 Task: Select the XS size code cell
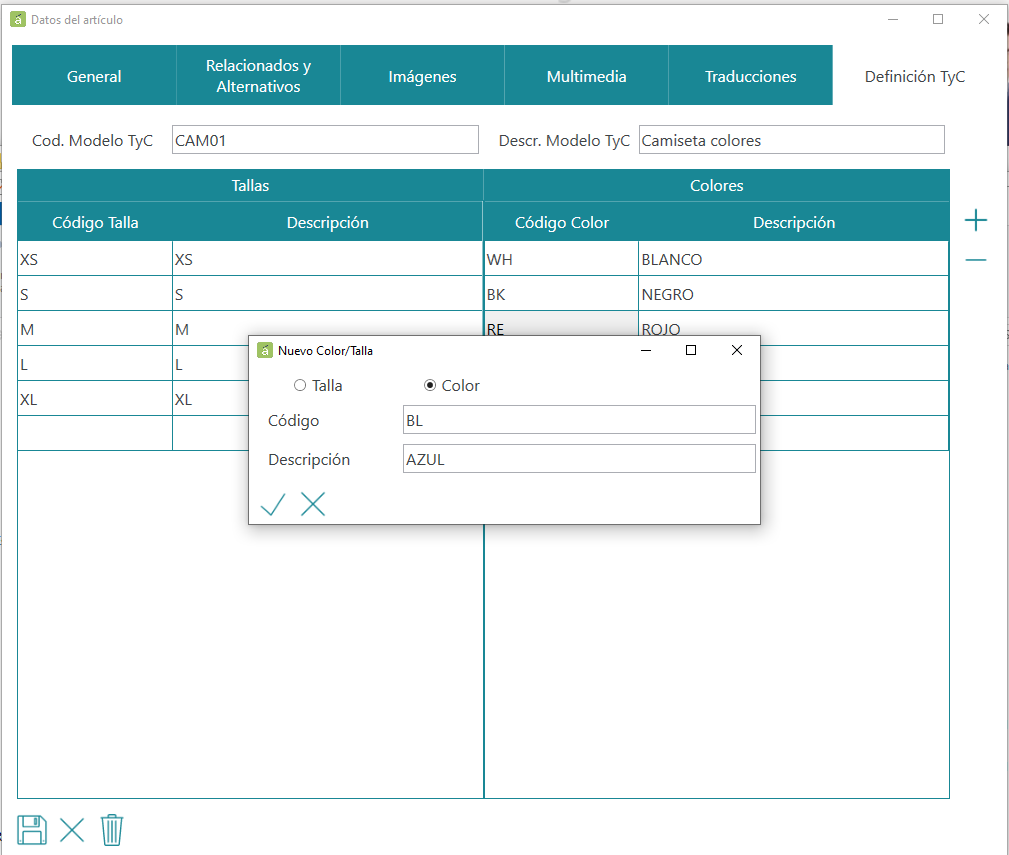tap(95, 259)
